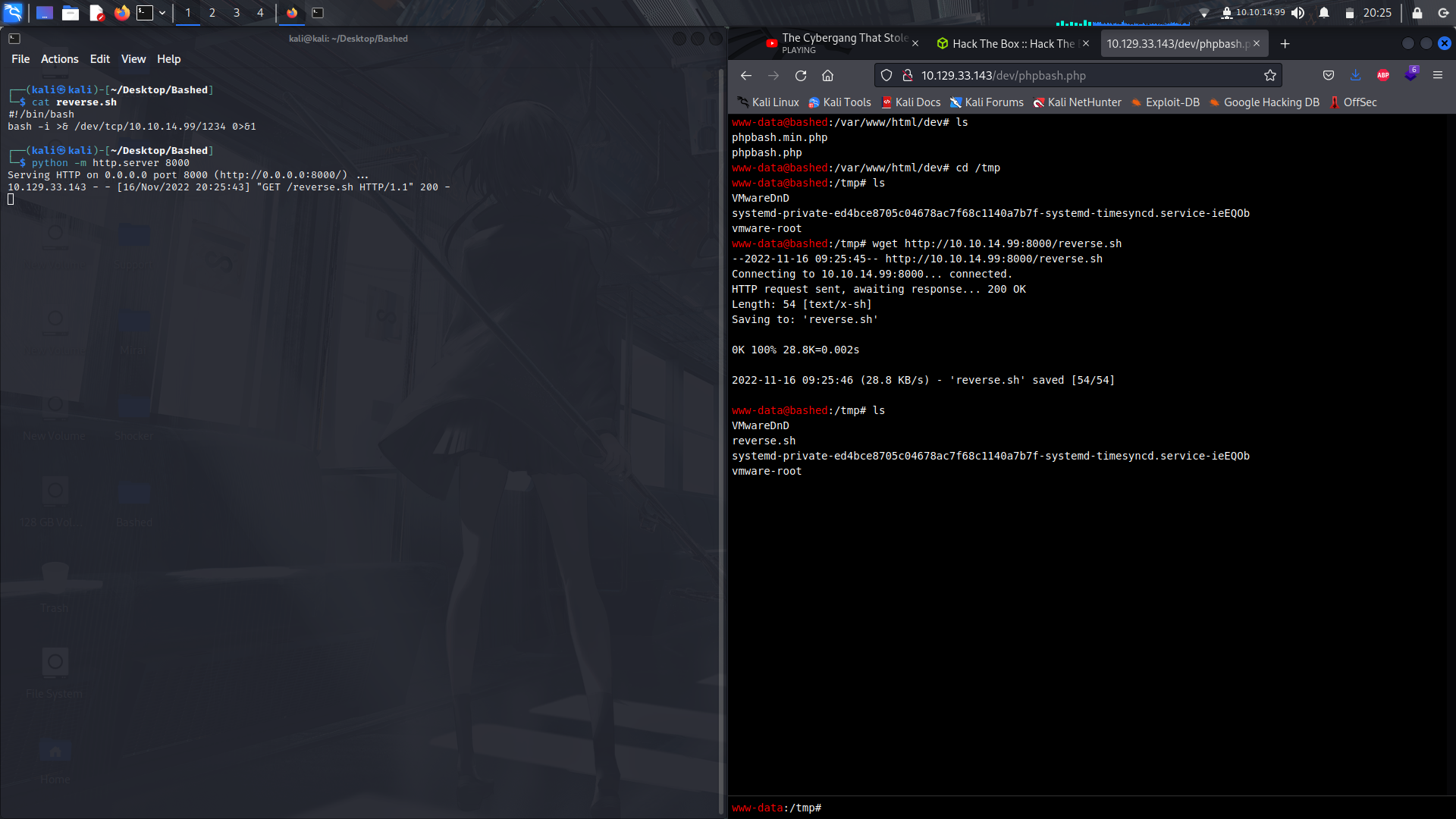Click the volume icon in system tray
This screenshot has width=1456, height=819.
[x=1298, y=13]
